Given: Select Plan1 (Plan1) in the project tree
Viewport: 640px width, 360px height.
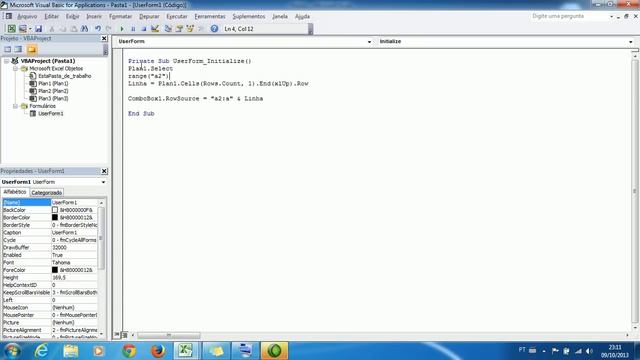Looking at the screenshot, I should [53, 83].
